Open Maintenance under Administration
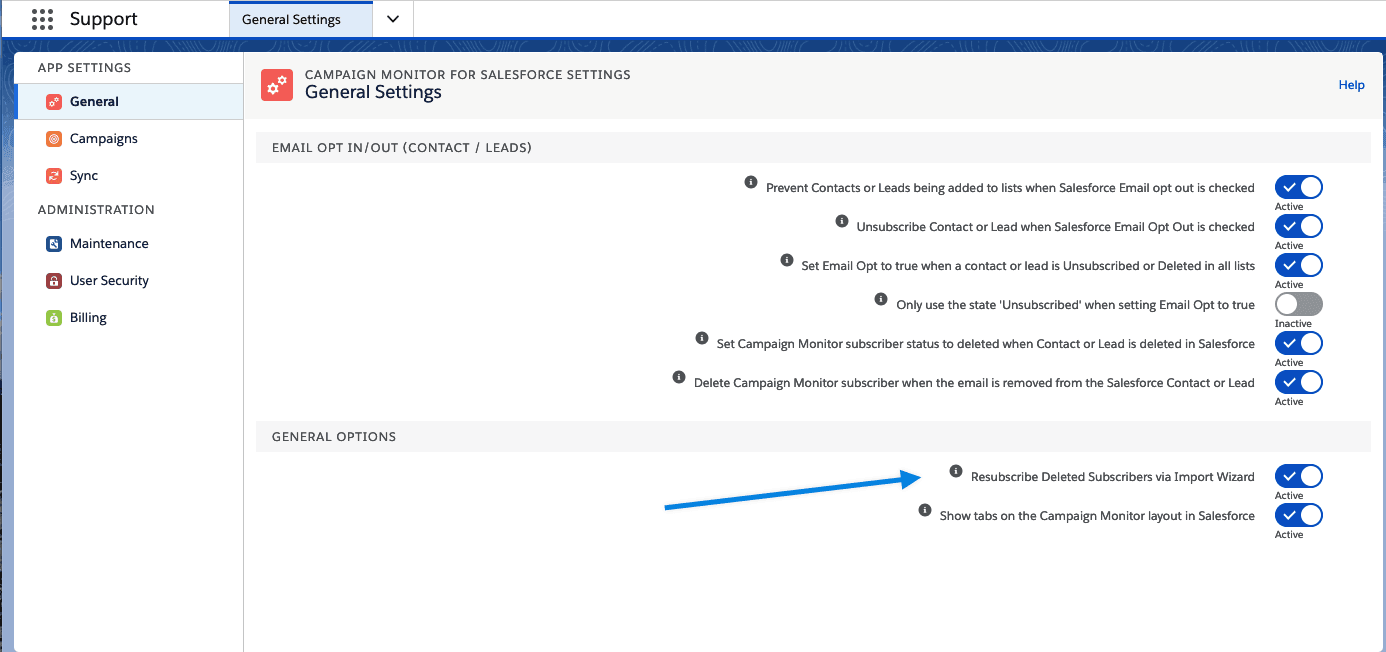1386x652 pixels. click(x=130, y=244)
